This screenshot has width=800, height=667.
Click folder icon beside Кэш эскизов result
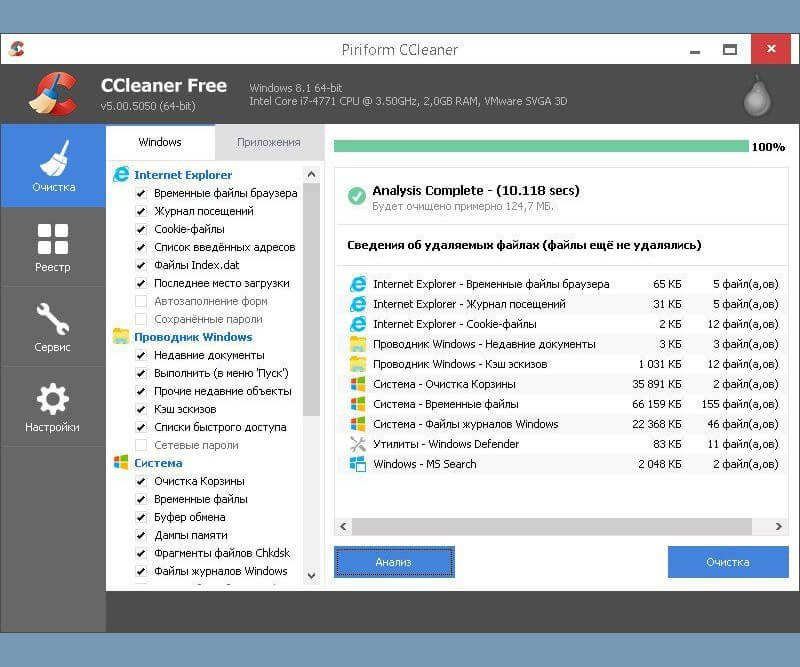(358, 364)
